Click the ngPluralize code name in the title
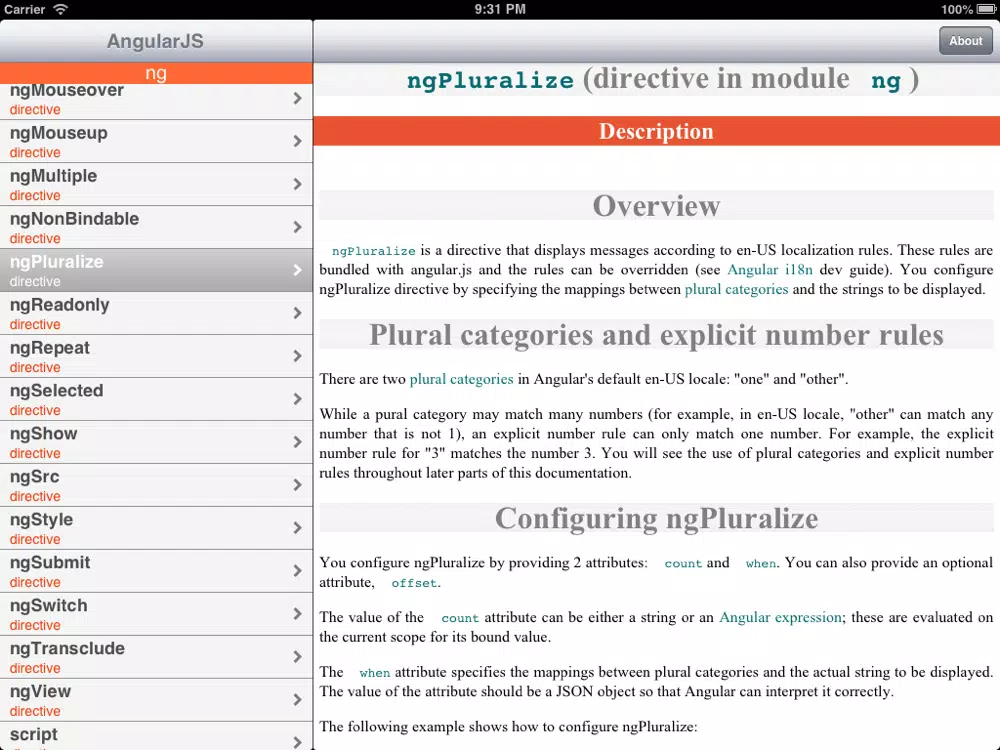 (x=490, y=80)
